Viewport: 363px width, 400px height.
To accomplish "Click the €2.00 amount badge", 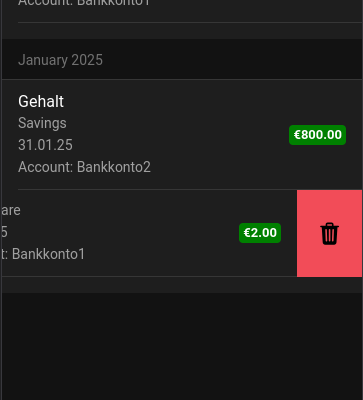I will coord(260,233).
